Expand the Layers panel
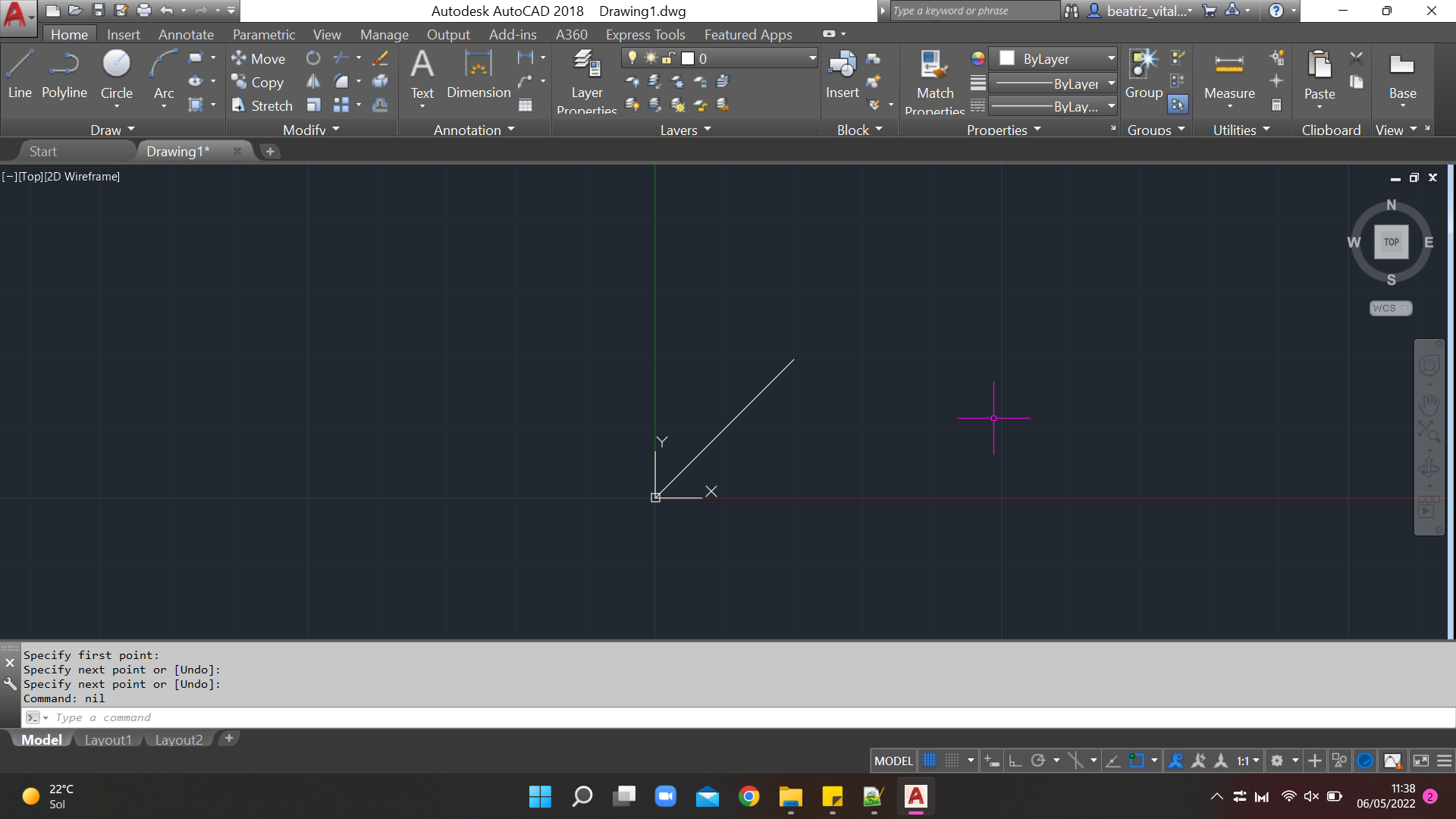 pos(686,130)
